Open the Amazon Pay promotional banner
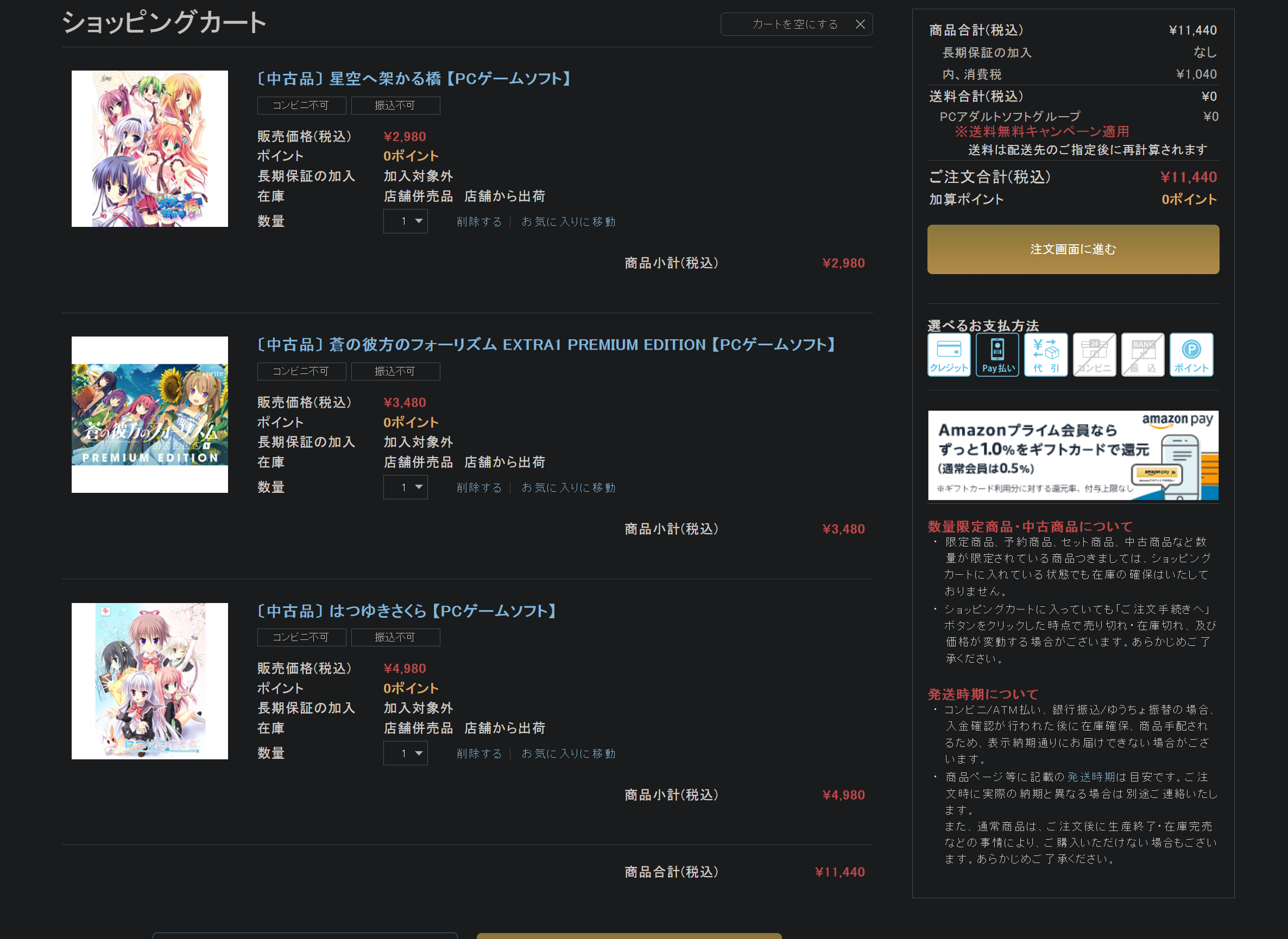 1072,455
